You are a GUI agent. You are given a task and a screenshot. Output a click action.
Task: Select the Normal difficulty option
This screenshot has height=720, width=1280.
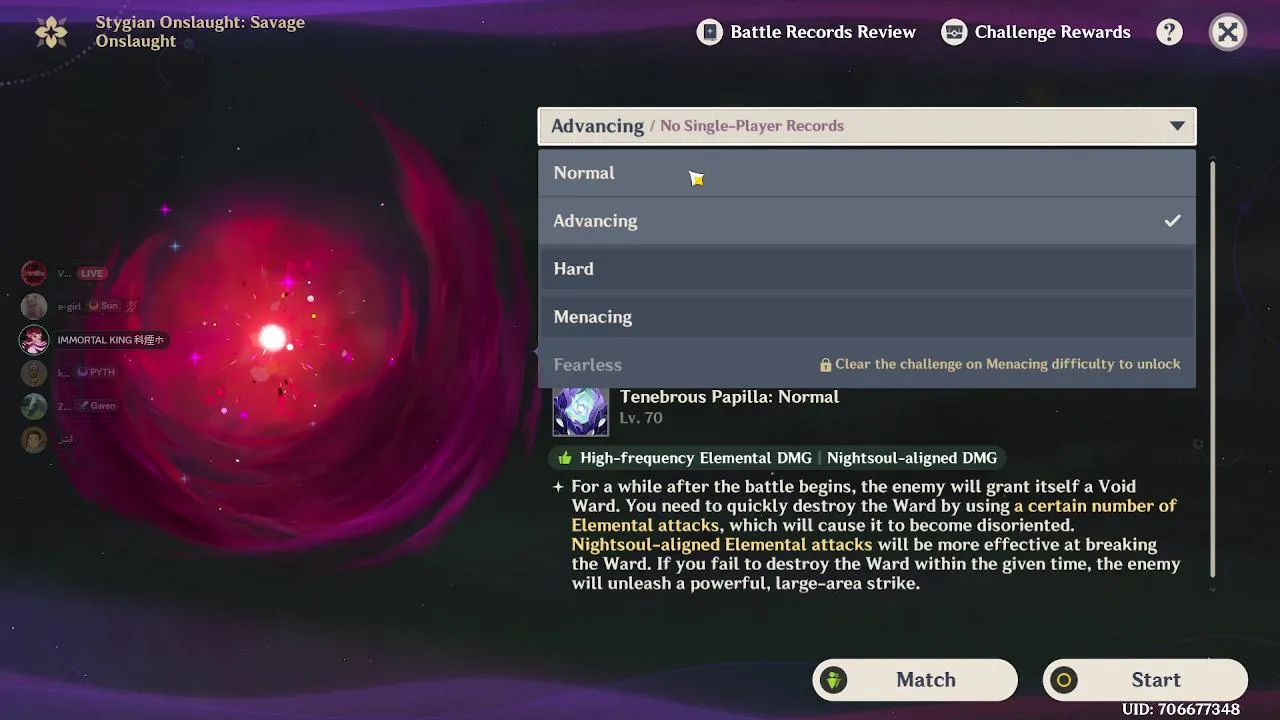[867, 173]
